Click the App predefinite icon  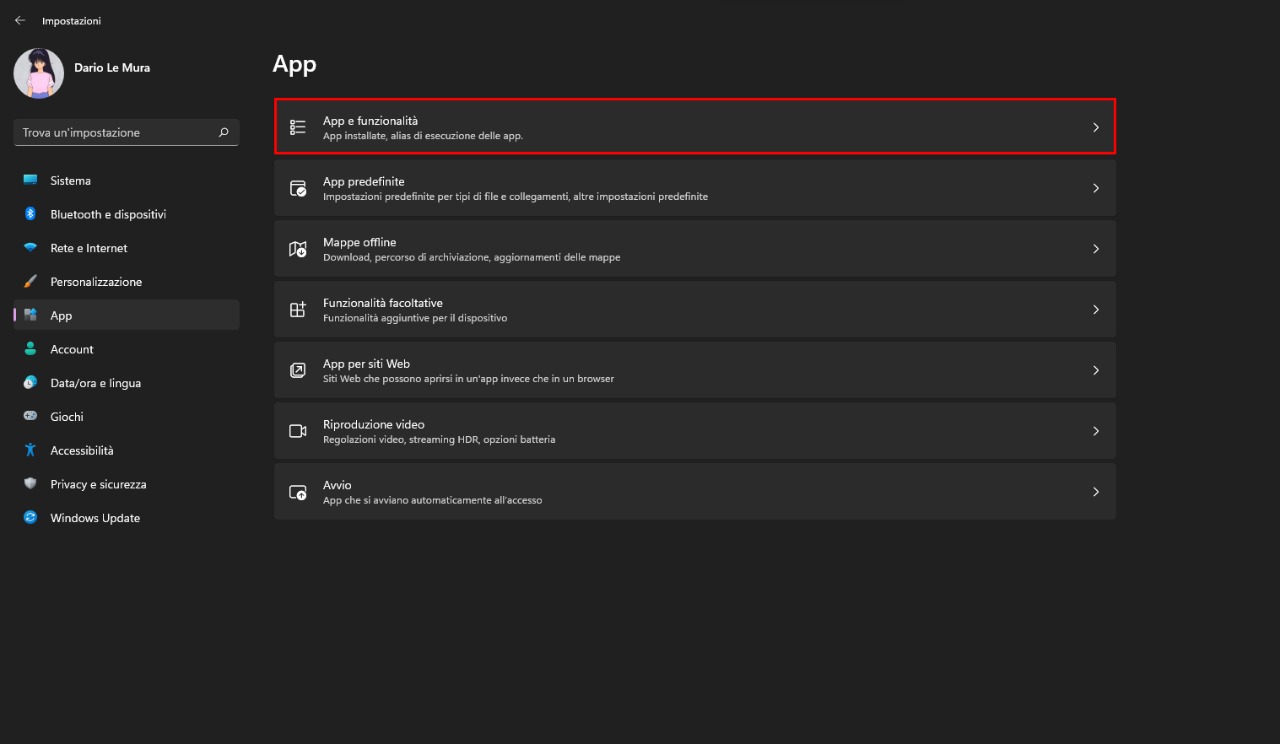298,188
